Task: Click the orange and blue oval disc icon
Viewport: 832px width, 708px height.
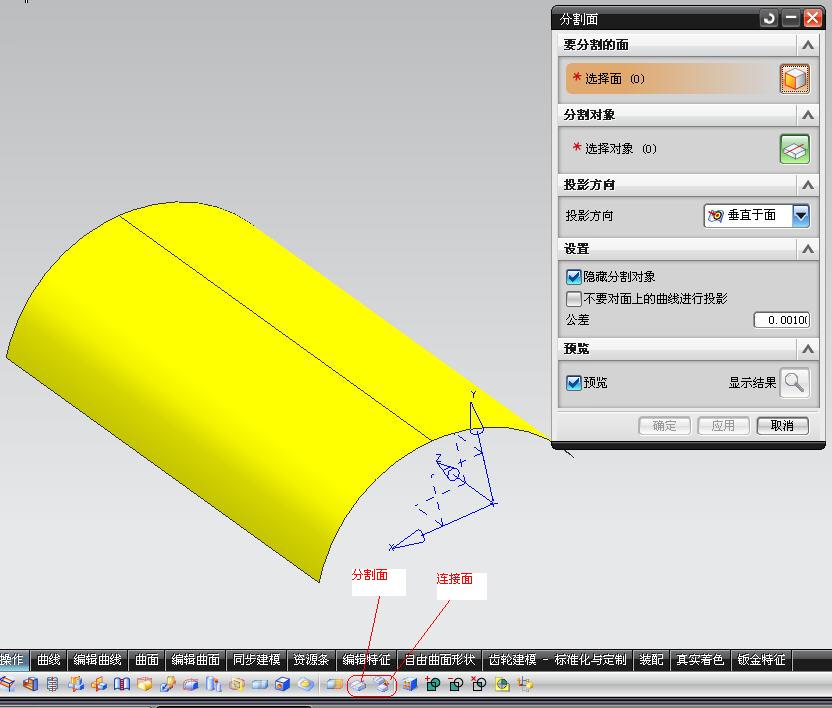Action: (x=305, y=685)
